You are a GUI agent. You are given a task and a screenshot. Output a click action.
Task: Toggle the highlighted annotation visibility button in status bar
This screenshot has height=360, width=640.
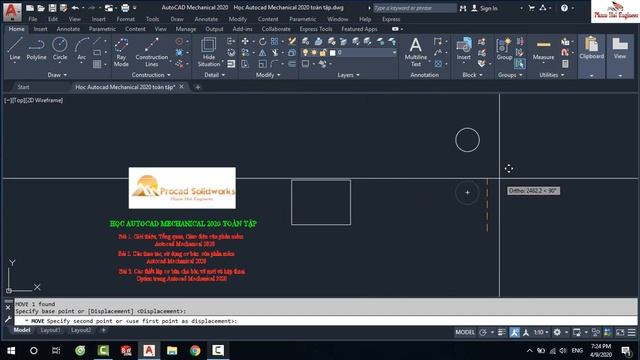coord(514,332)
